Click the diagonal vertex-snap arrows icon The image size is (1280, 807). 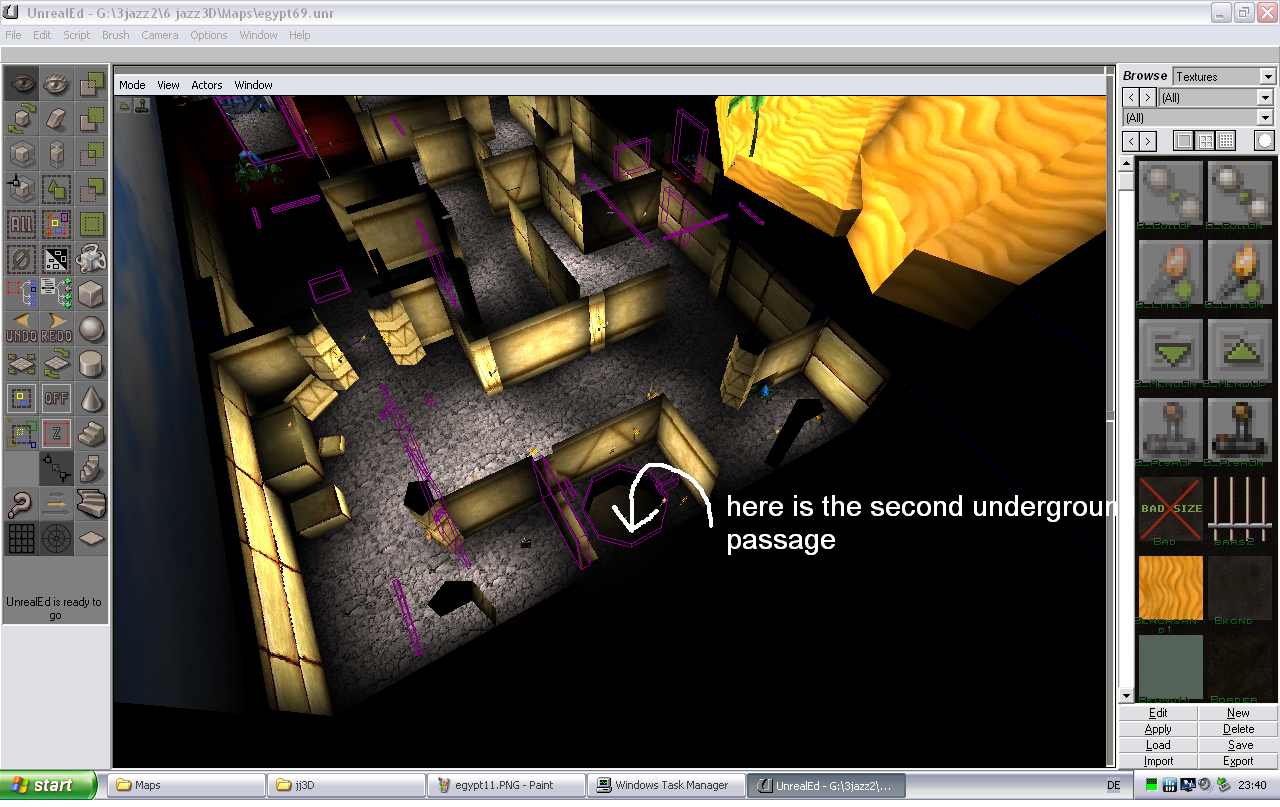(57, 468)
